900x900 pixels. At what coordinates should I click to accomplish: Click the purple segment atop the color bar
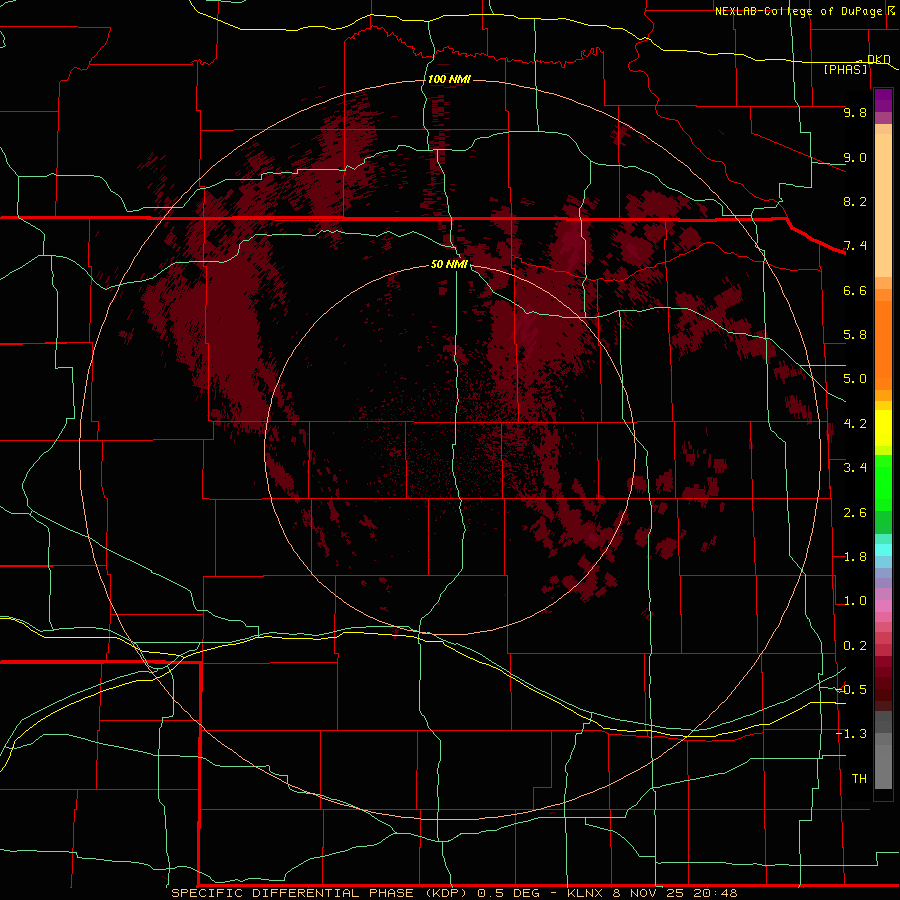[x=883, y=101]
